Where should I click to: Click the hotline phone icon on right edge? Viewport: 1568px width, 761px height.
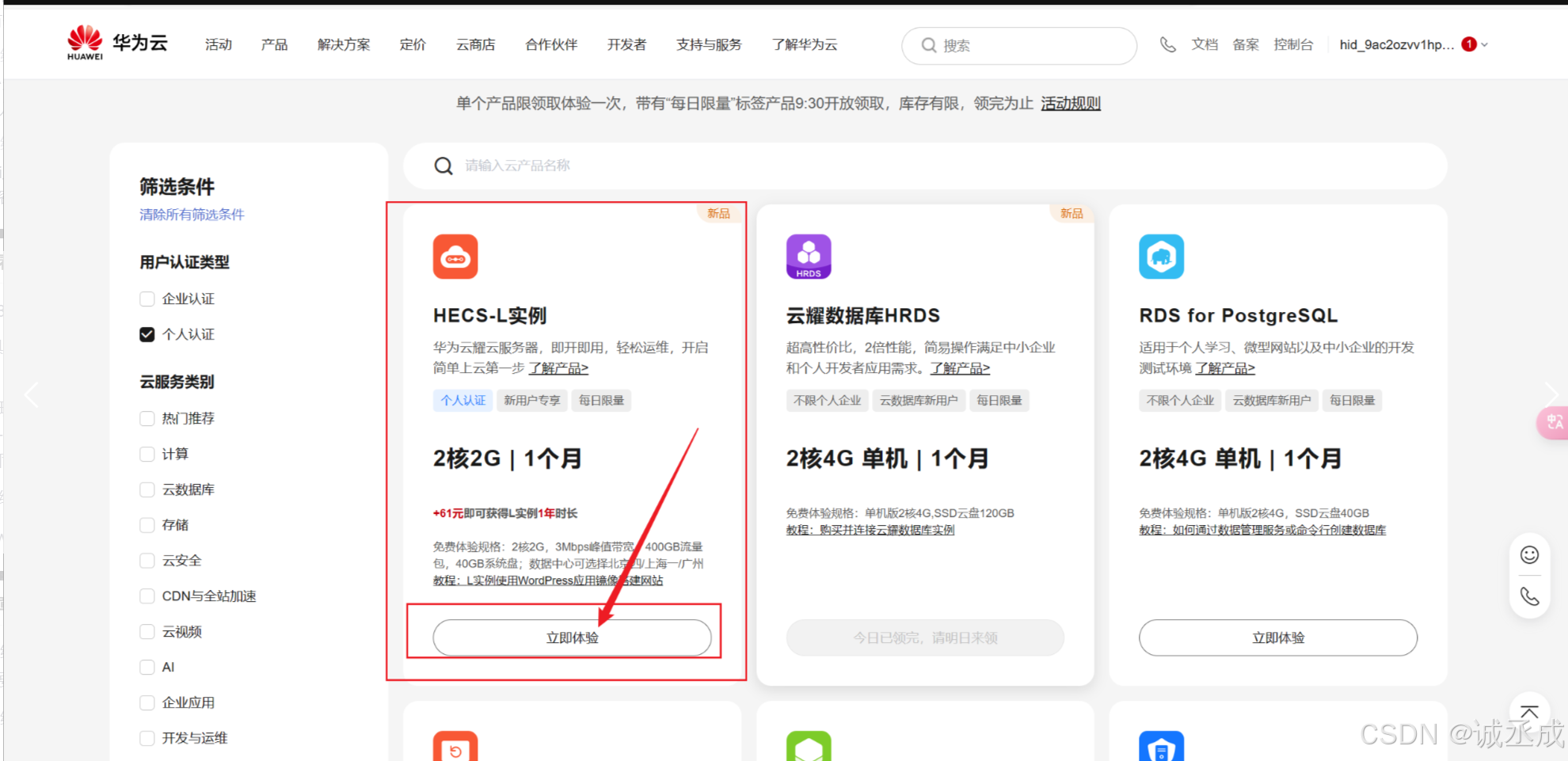1529,595
